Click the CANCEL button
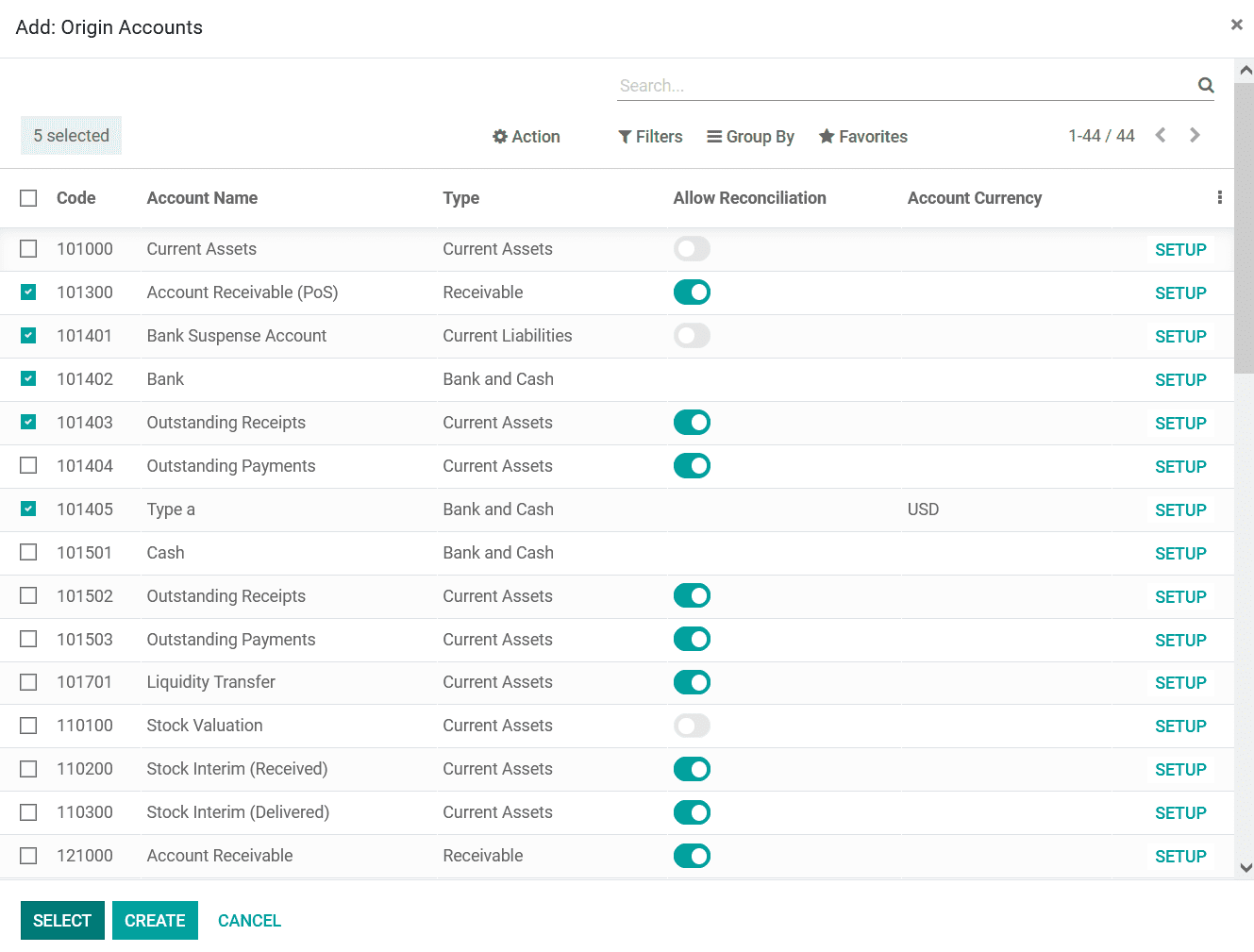Screen dimensions: 1254x952 pos(249,921)
